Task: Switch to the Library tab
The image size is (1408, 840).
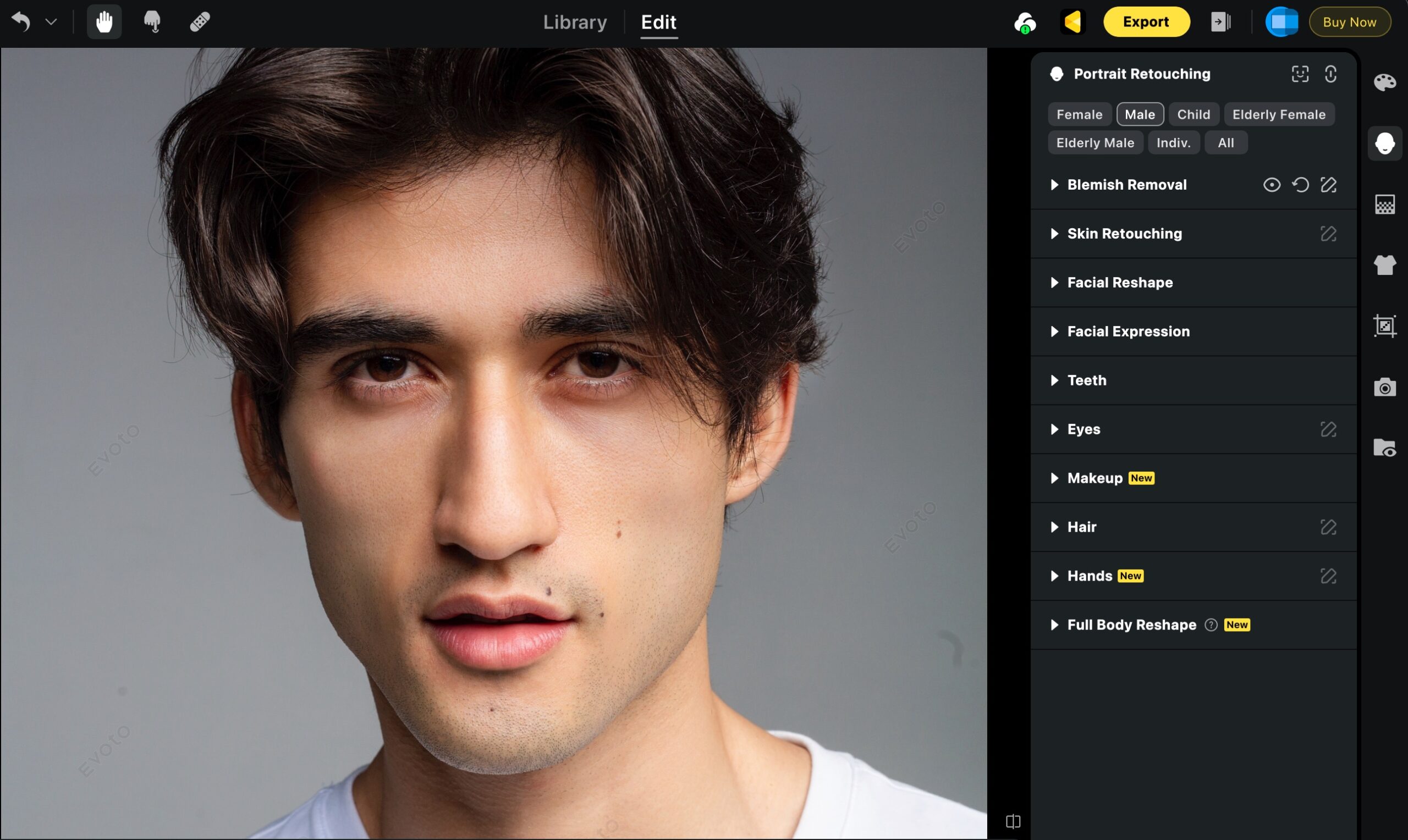Action: tap(575, 22)
